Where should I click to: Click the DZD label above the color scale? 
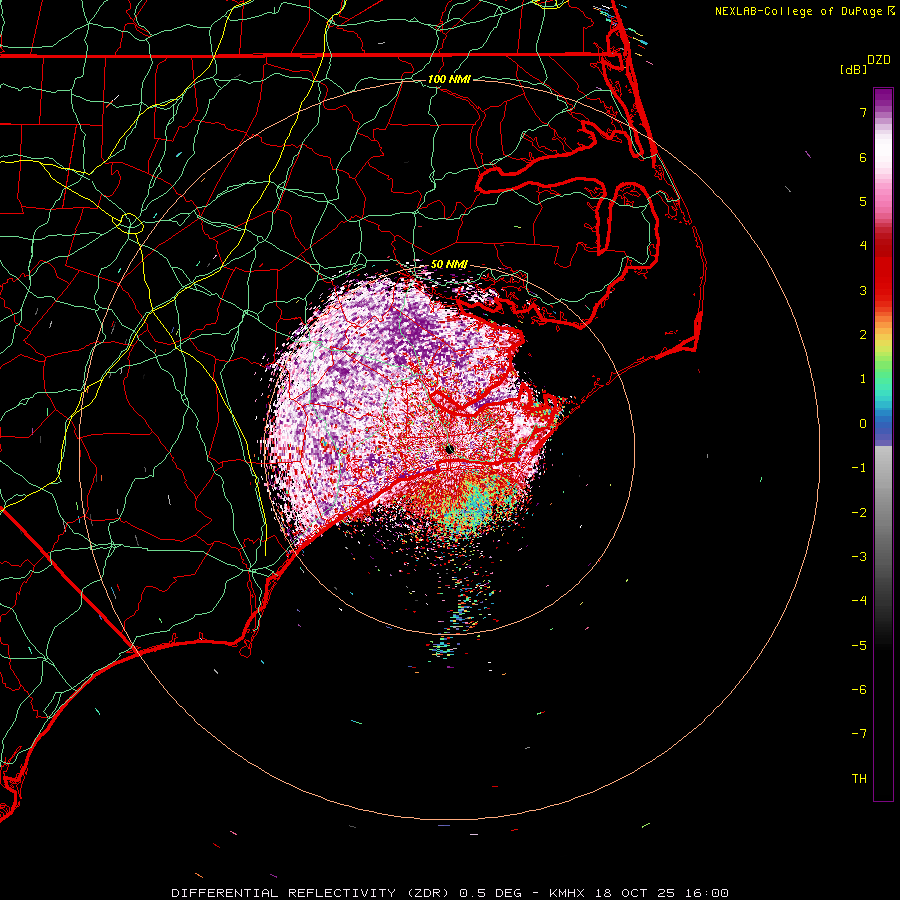[x=879, y=60]
